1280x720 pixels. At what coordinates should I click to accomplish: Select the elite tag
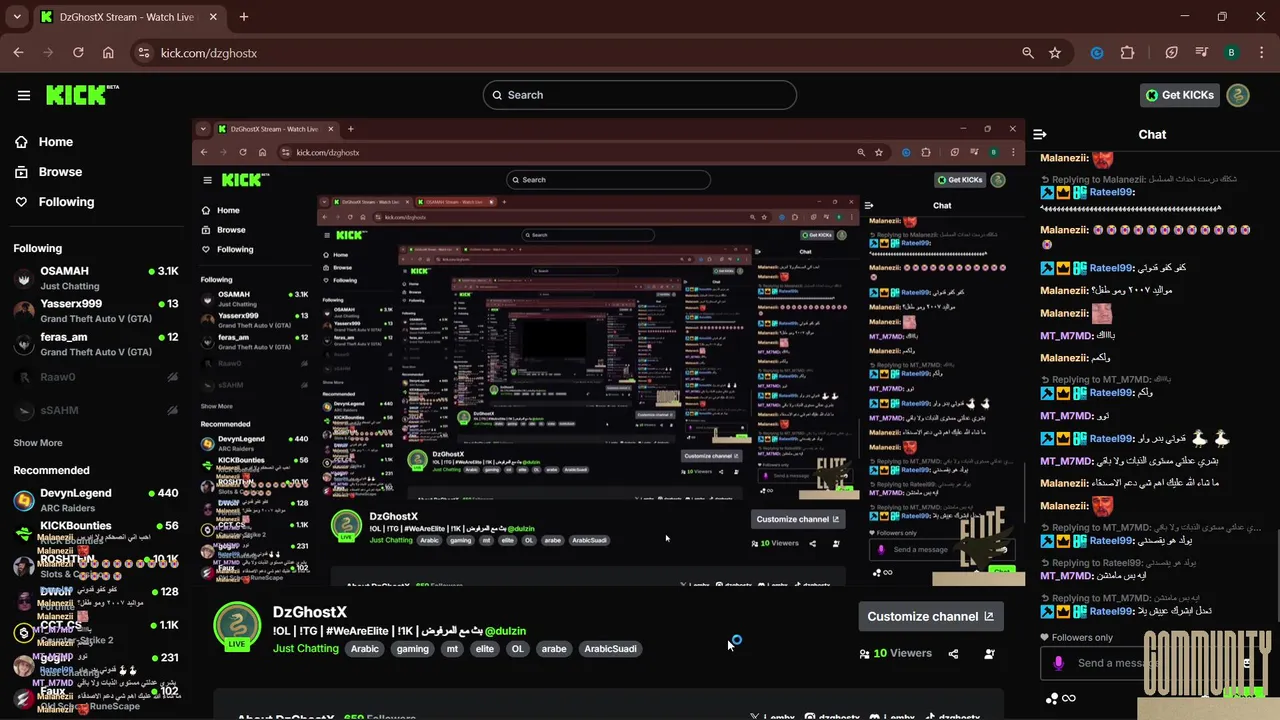[485, 649]
